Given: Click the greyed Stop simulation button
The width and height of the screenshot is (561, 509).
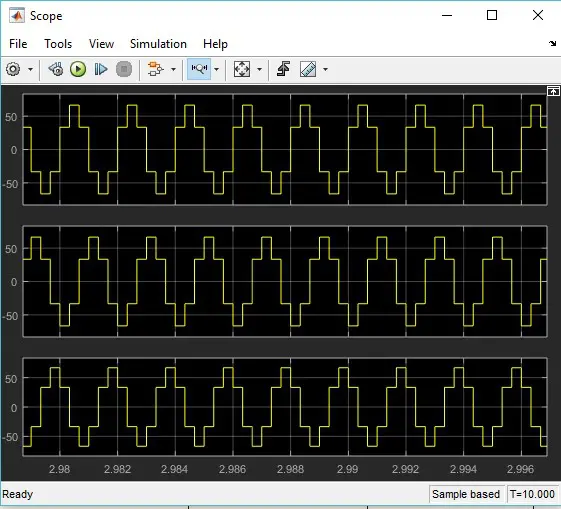Looking at the screenshot, I should [124, 69].
